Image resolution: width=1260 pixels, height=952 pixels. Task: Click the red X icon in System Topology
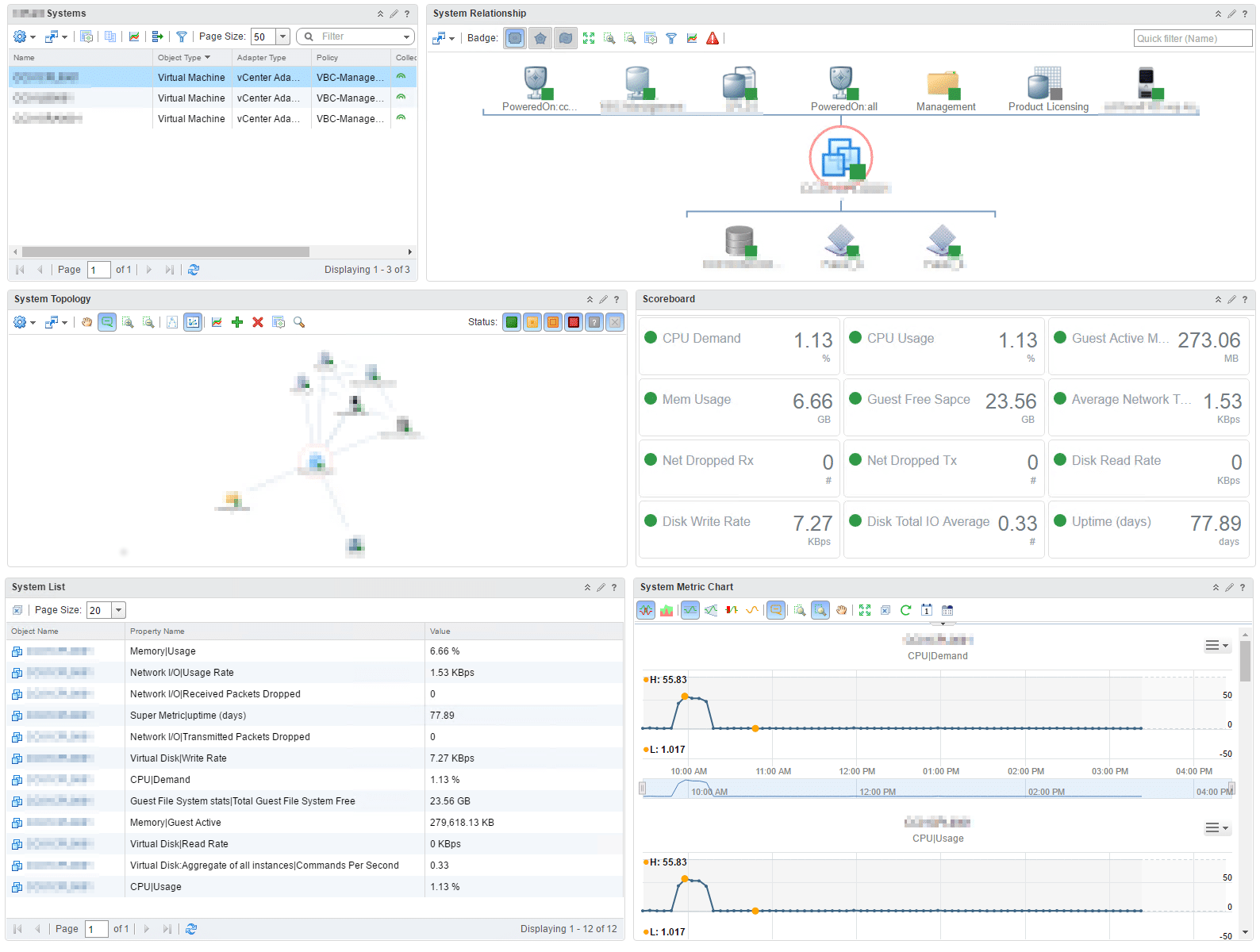(x=258, y=322)
